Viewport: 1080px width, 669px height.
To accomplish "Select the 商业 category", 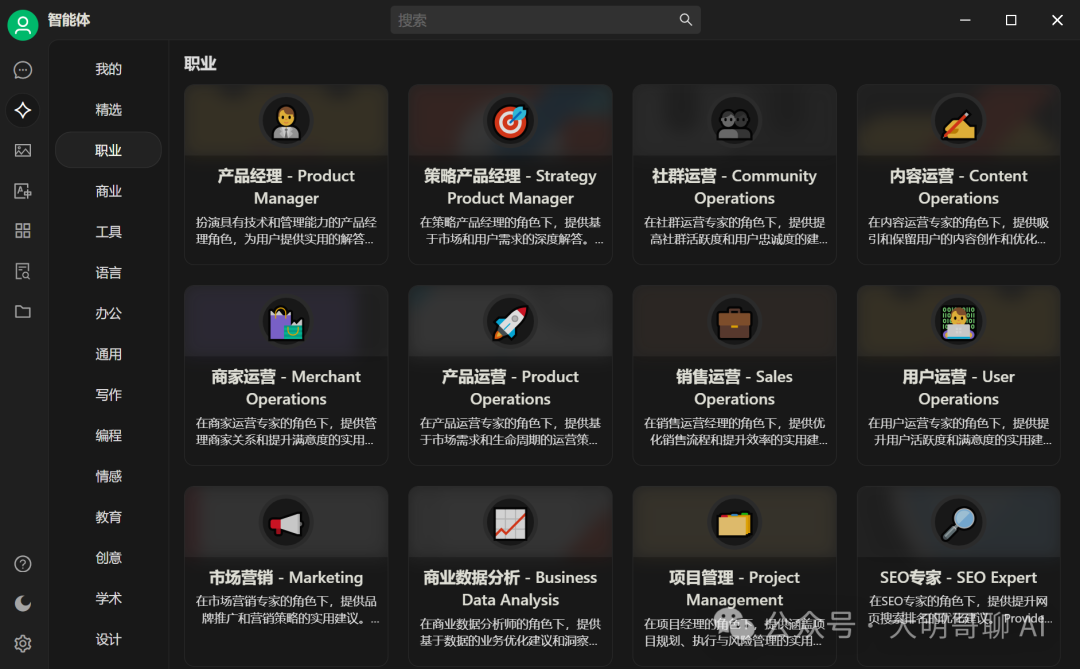I will (108, 191).
